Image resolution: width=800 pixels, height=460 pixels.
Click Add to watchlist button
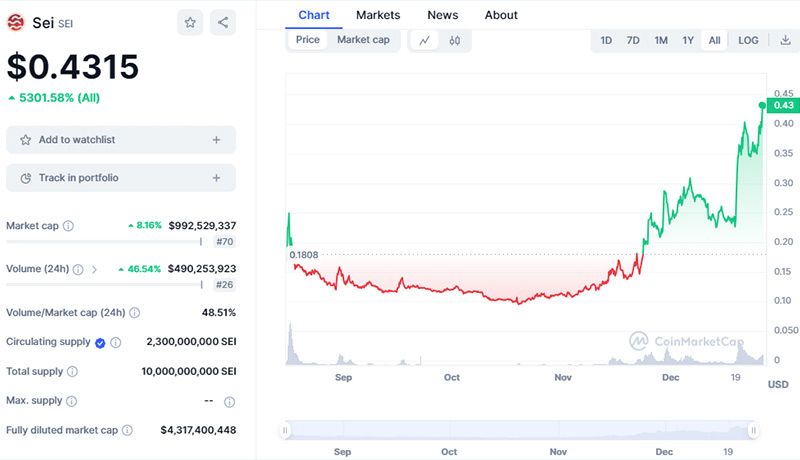coord(121,140)
